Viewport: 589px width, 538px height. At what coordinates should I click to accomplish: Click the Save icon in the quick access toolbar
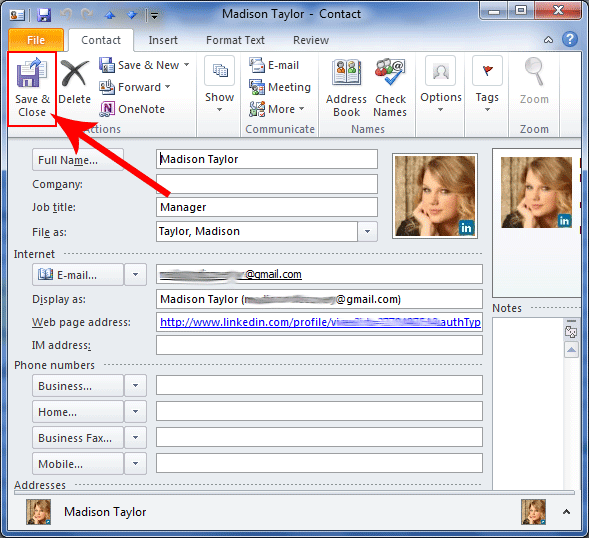[x=44, y=15]
